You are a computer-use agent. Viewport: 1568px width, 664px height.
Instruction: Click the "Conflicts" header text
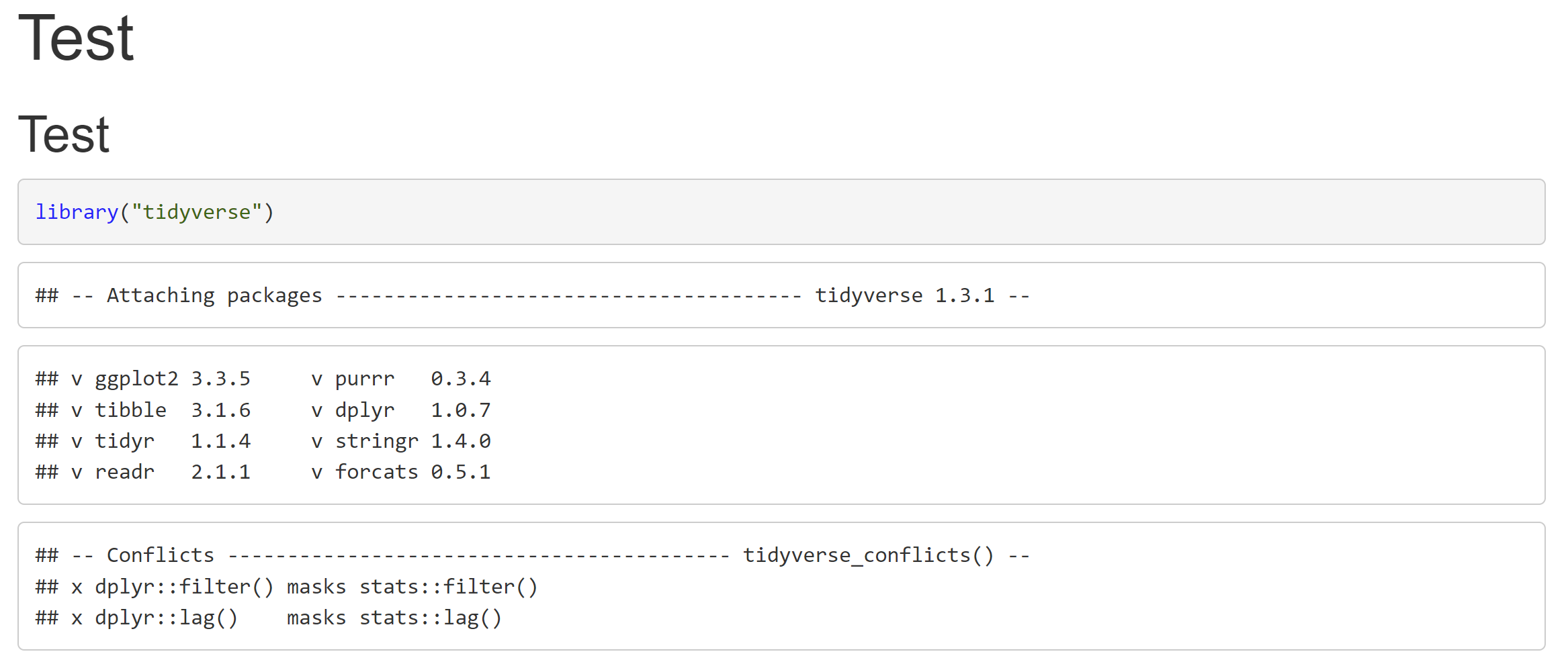pyautogui.click(x=161, y=555)
